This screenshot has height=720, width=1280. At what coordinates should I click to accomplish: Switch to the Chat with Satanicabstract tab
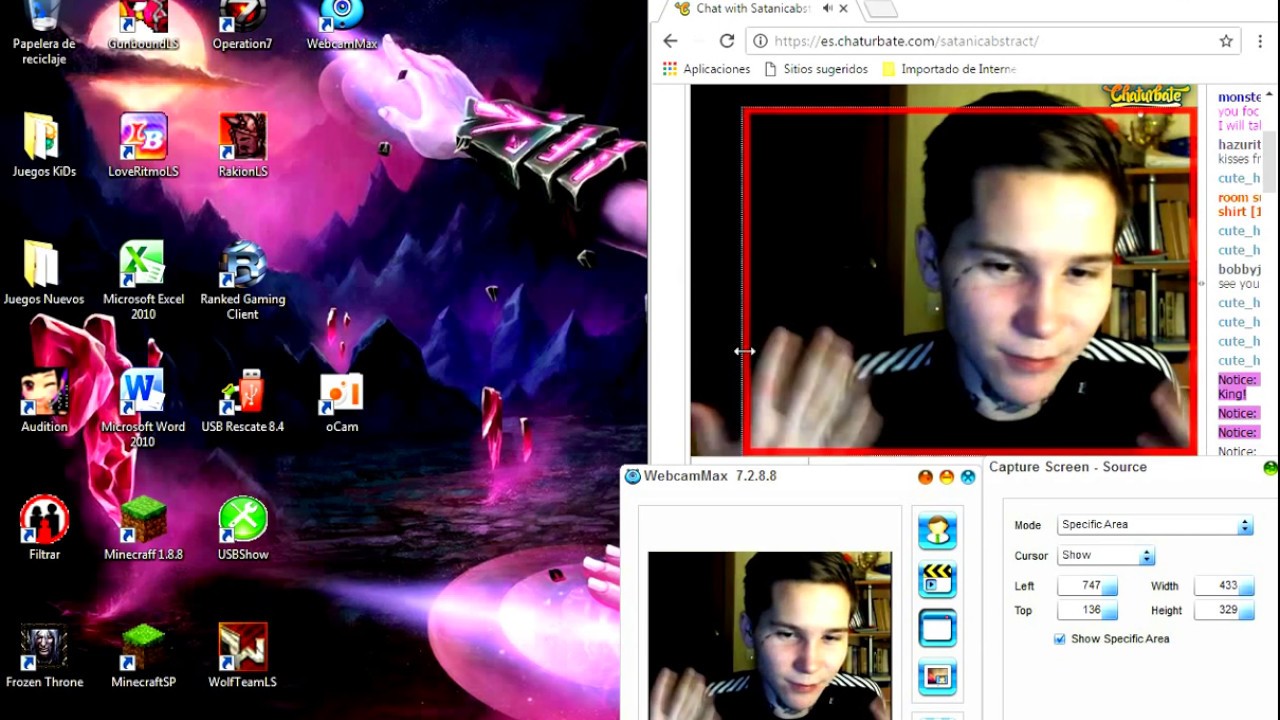coord(753,8)
